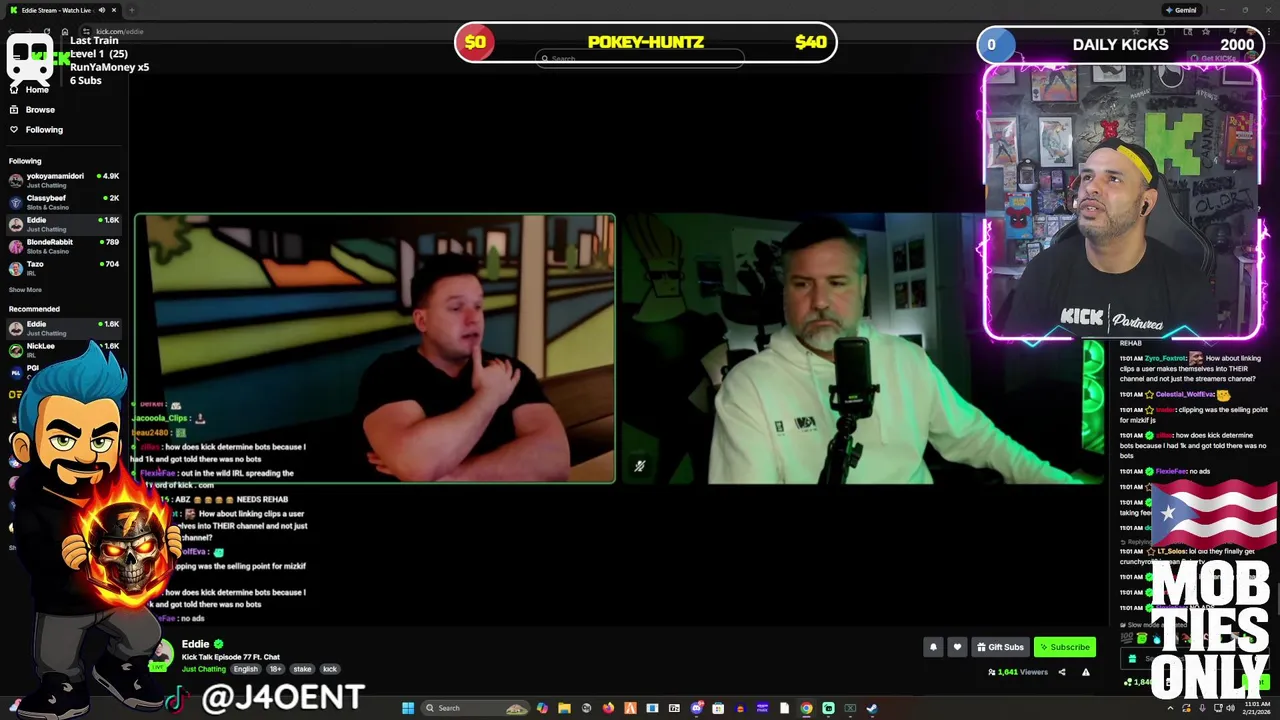Viewport: 1280px width, 720px height.
Task: Click Zyro_Foxtrot's chat message about linking clips
Action: [x=1192, y=368]
